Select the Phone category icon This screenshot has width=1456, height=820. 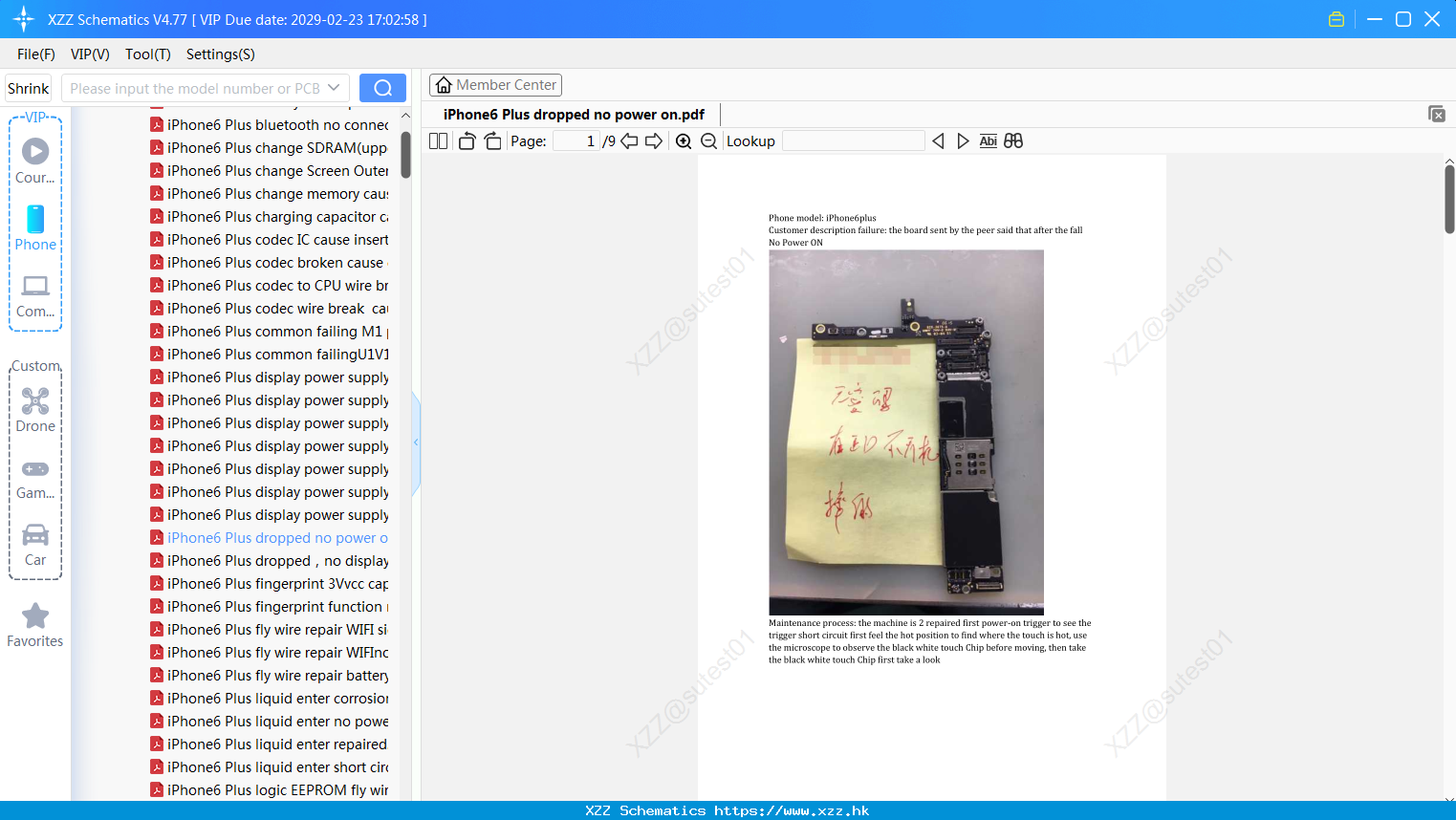point(35,228)
